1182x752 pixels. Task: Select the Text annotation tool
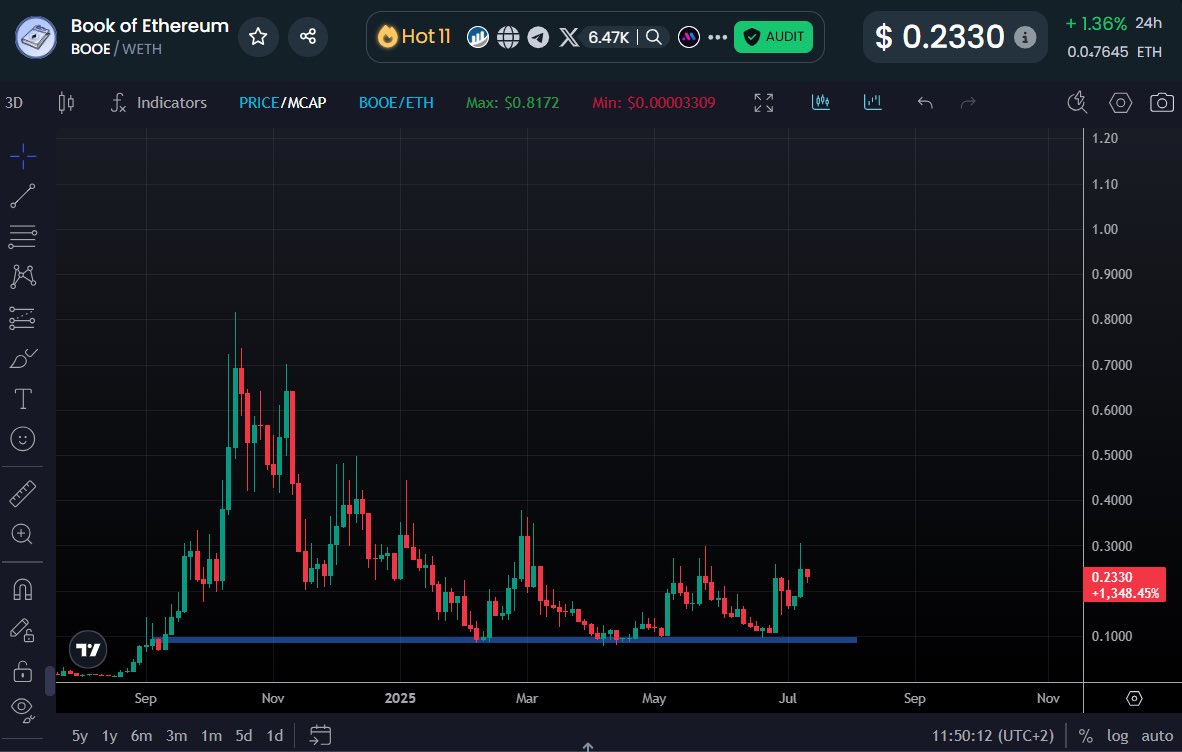[x=23, y=399]
